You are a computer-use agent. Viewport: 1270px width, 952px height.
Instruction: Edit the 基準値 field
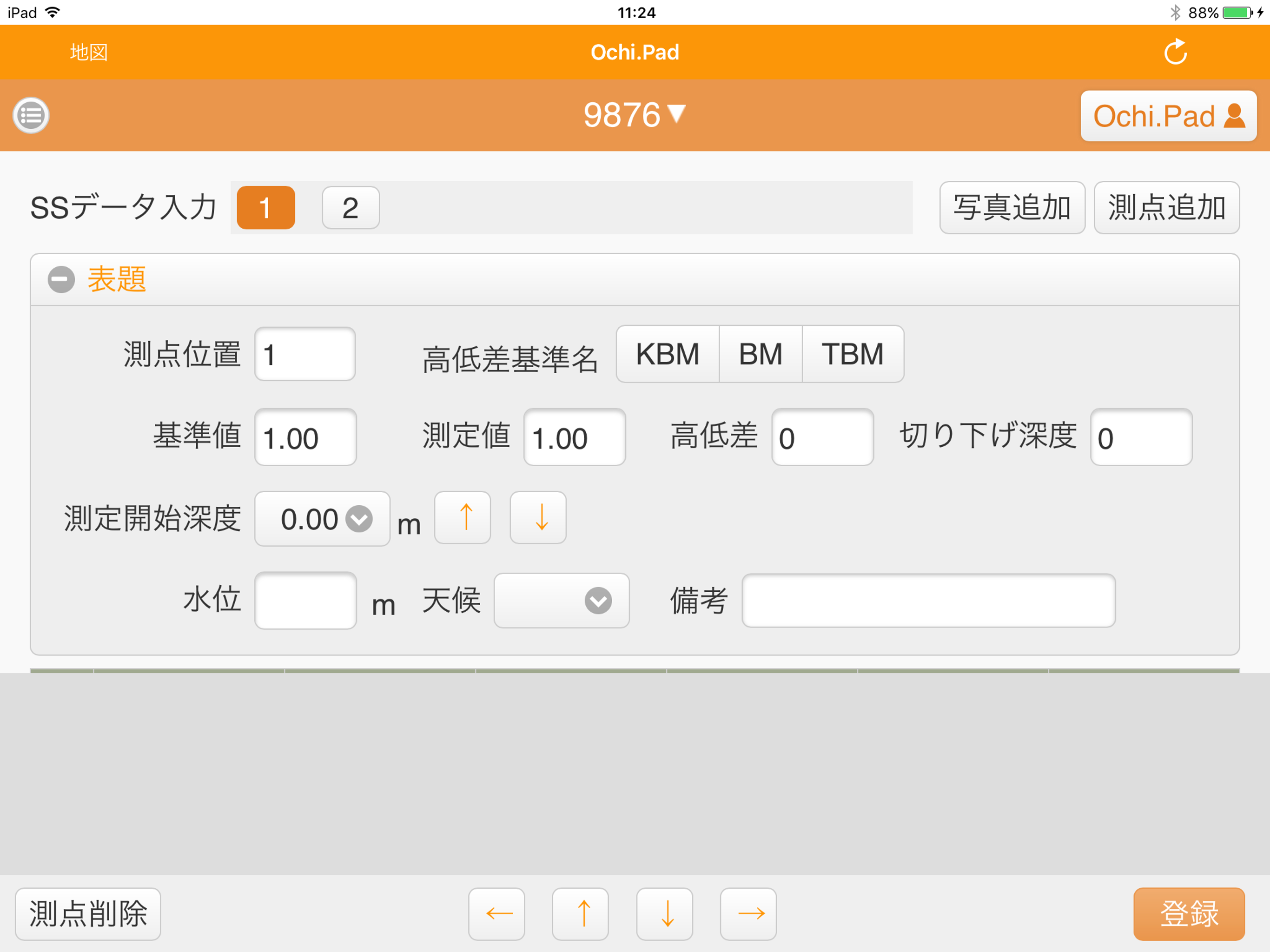[306, 437]
